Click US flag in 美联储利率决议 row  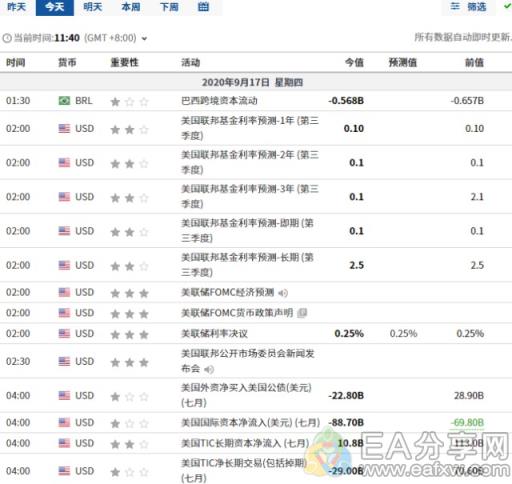(x=64, y=333)
